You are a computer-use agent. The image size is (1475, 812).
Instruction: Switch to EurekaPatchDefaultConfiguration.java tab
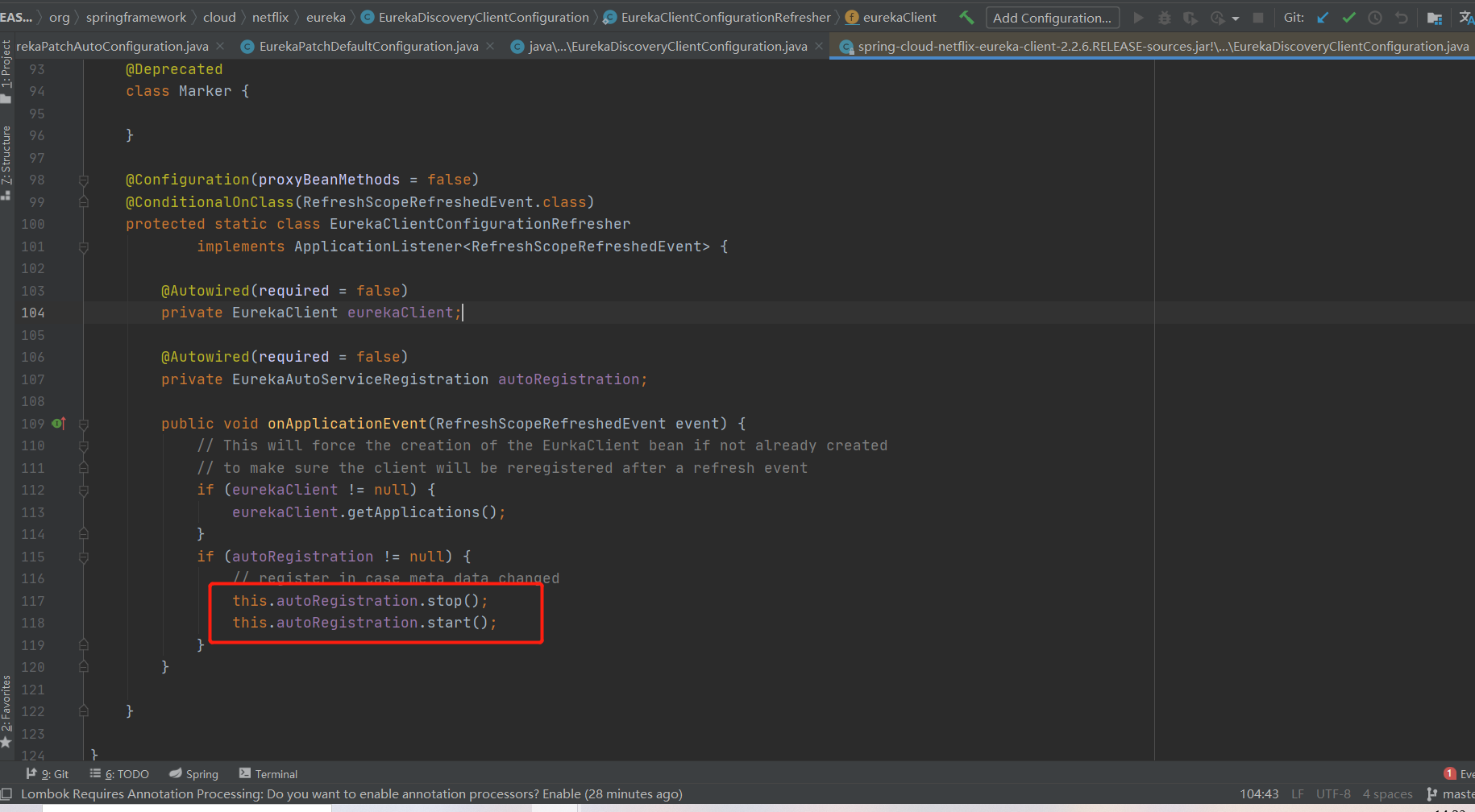[x=360, y=47]
